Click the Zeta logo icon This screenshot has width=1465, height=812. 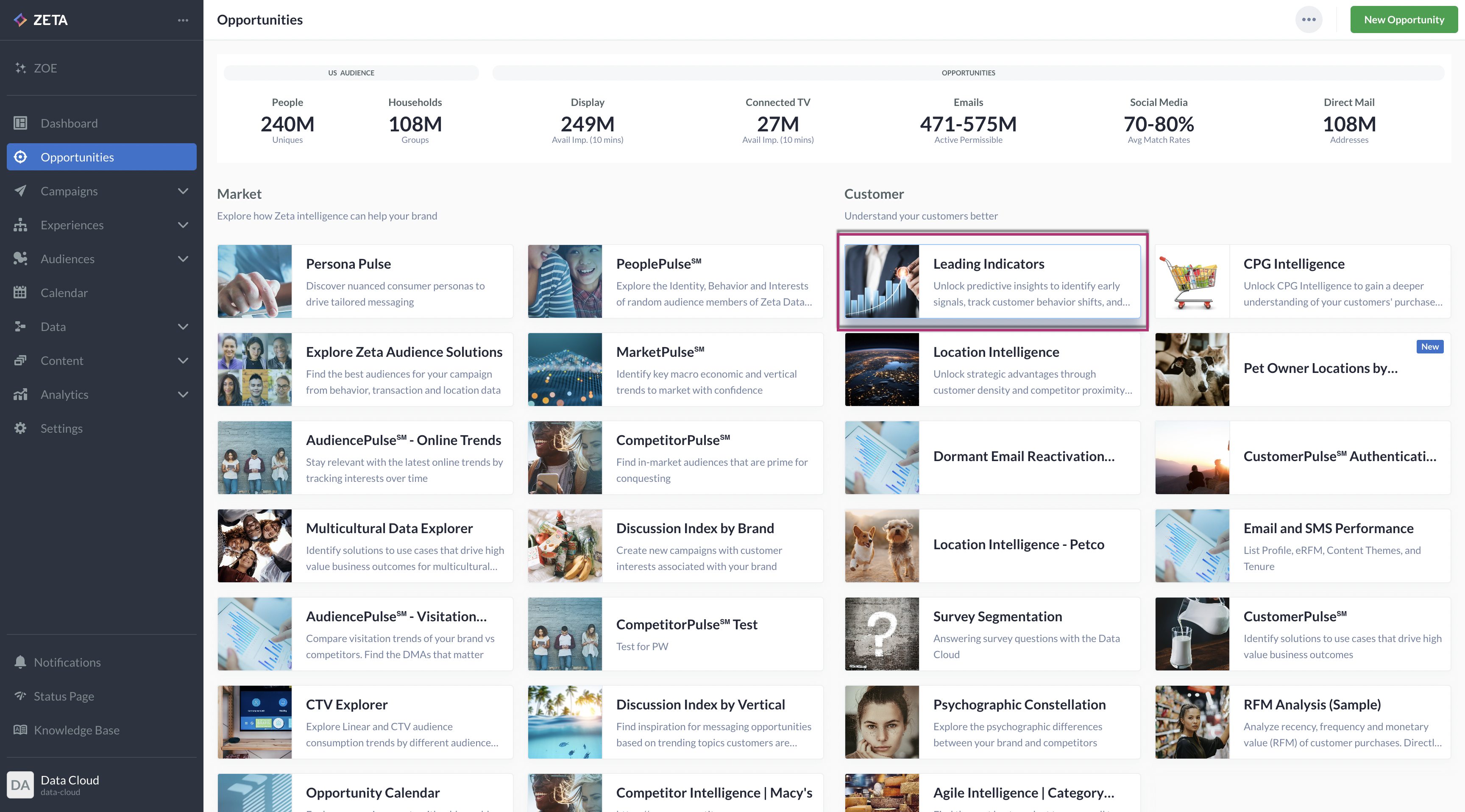20,20
